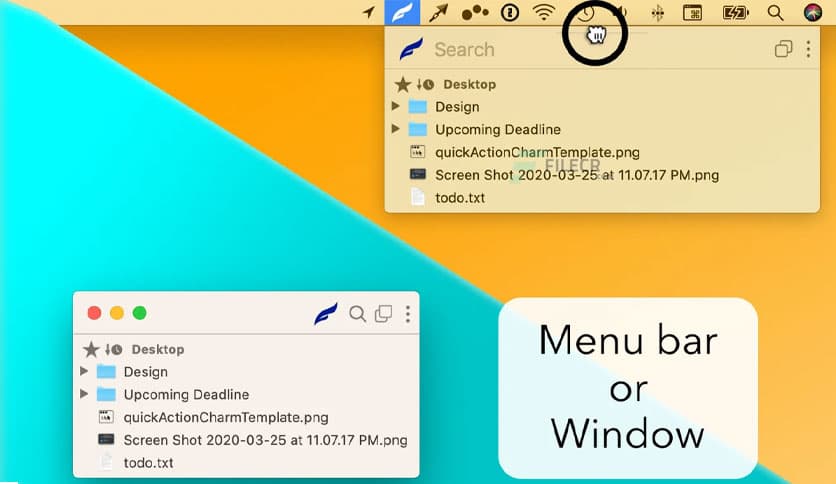
Task: Click the sort-by-recent icon in the window
Action: 114,349
